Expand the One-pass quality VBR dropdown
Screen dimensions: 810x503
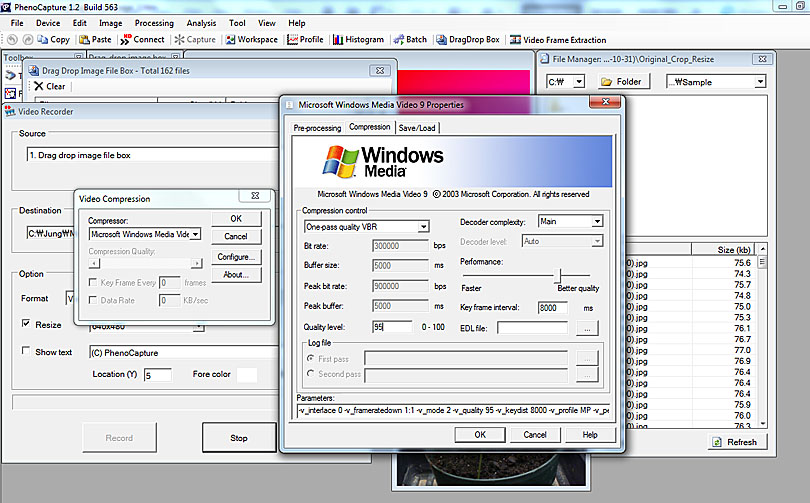pos(423,227)
